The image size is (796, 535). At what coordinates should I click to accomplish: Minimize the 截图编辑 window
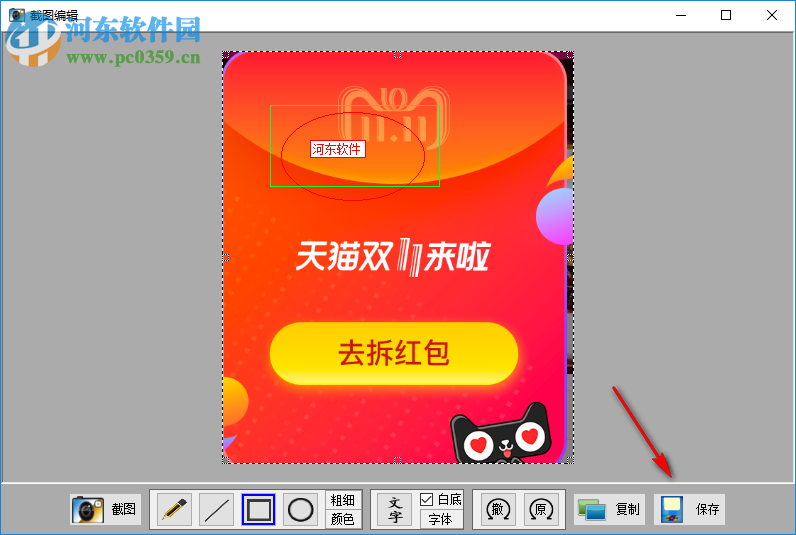click(x=681, y=15)
